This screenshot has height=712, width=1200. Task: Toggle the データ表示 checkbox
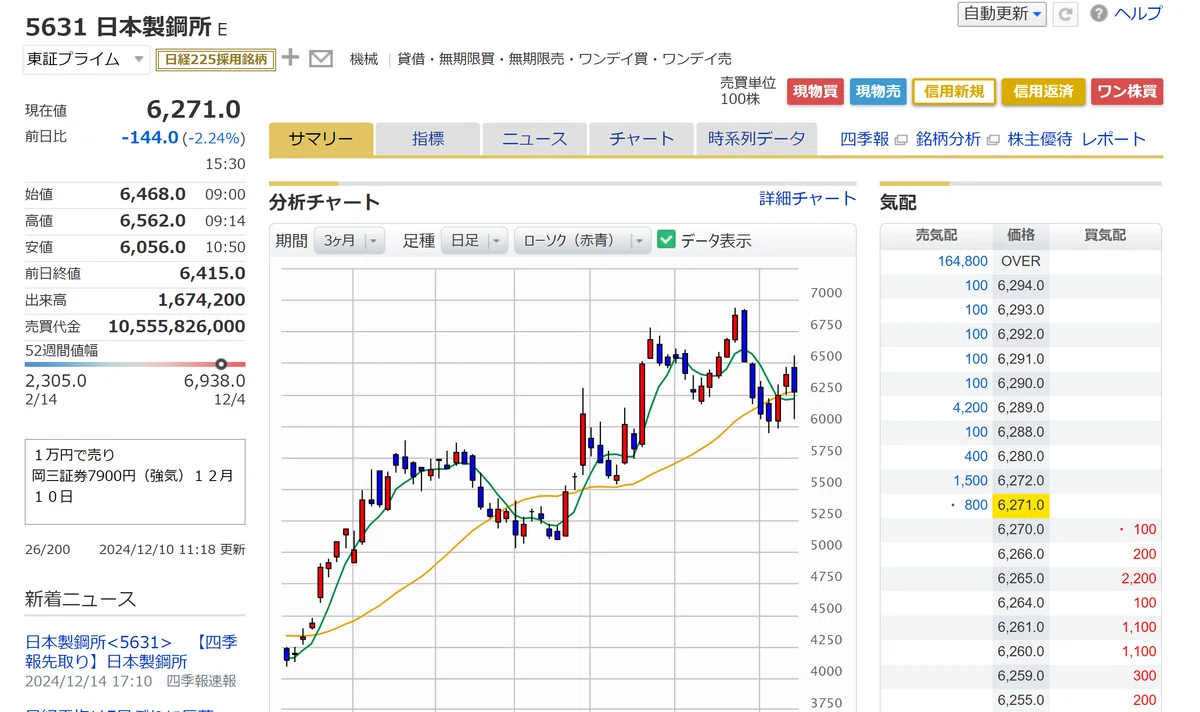(667, 240)
